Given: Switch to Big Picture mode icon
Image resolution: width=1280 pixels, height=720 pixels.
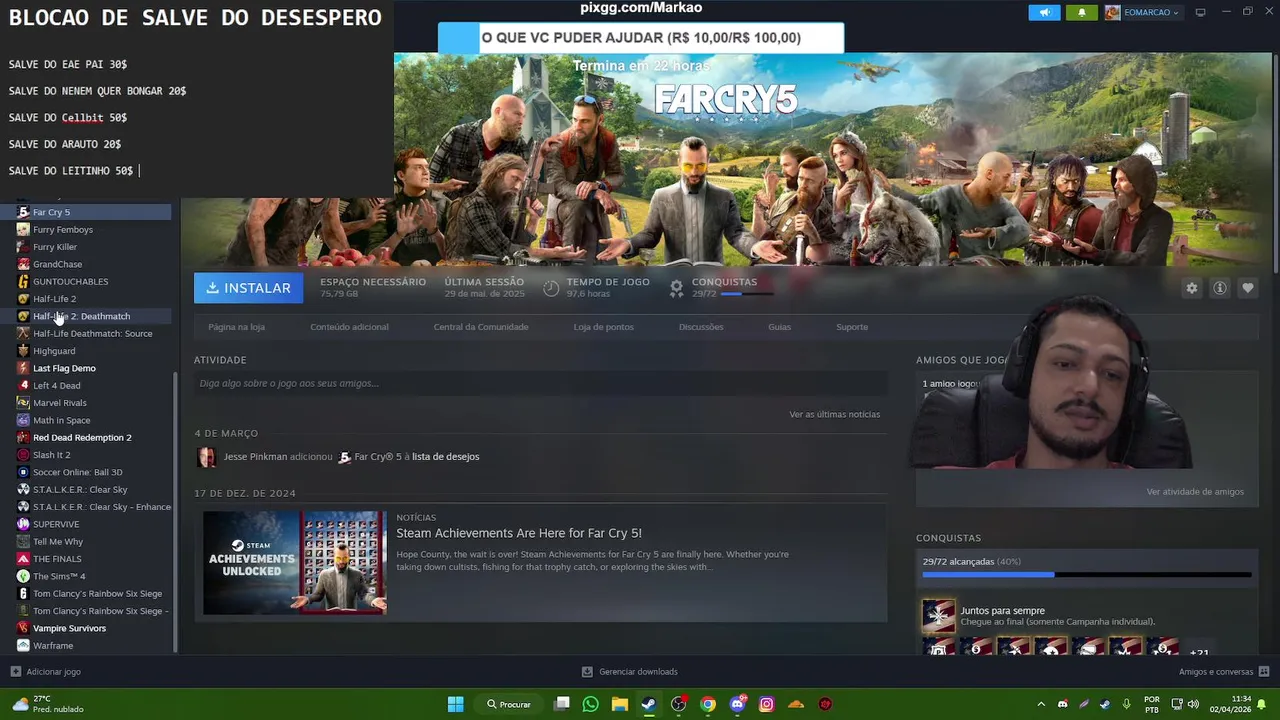Looking at the screenshot, I should click(1200, 12).
